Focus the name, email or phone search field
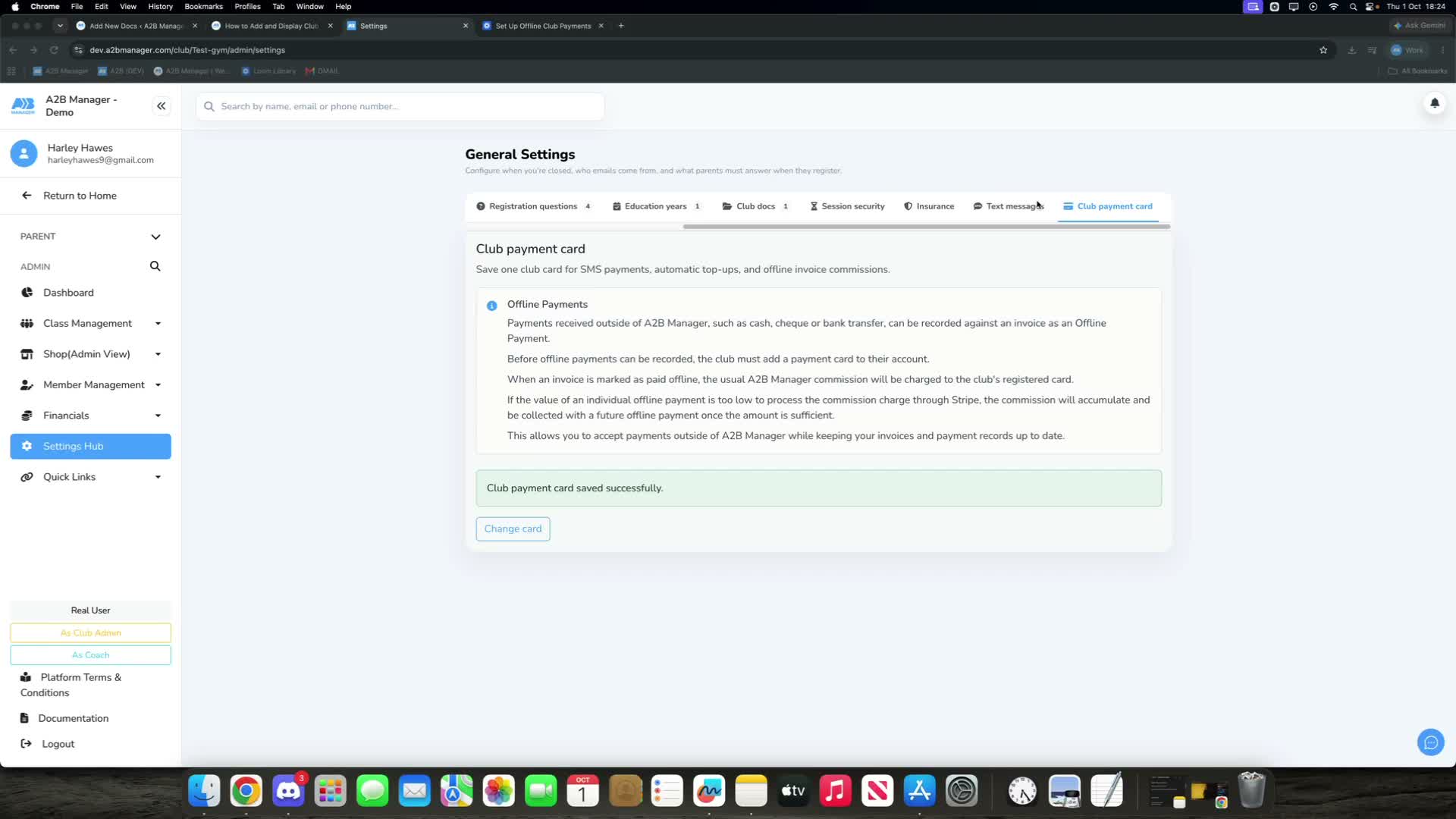 400,106
